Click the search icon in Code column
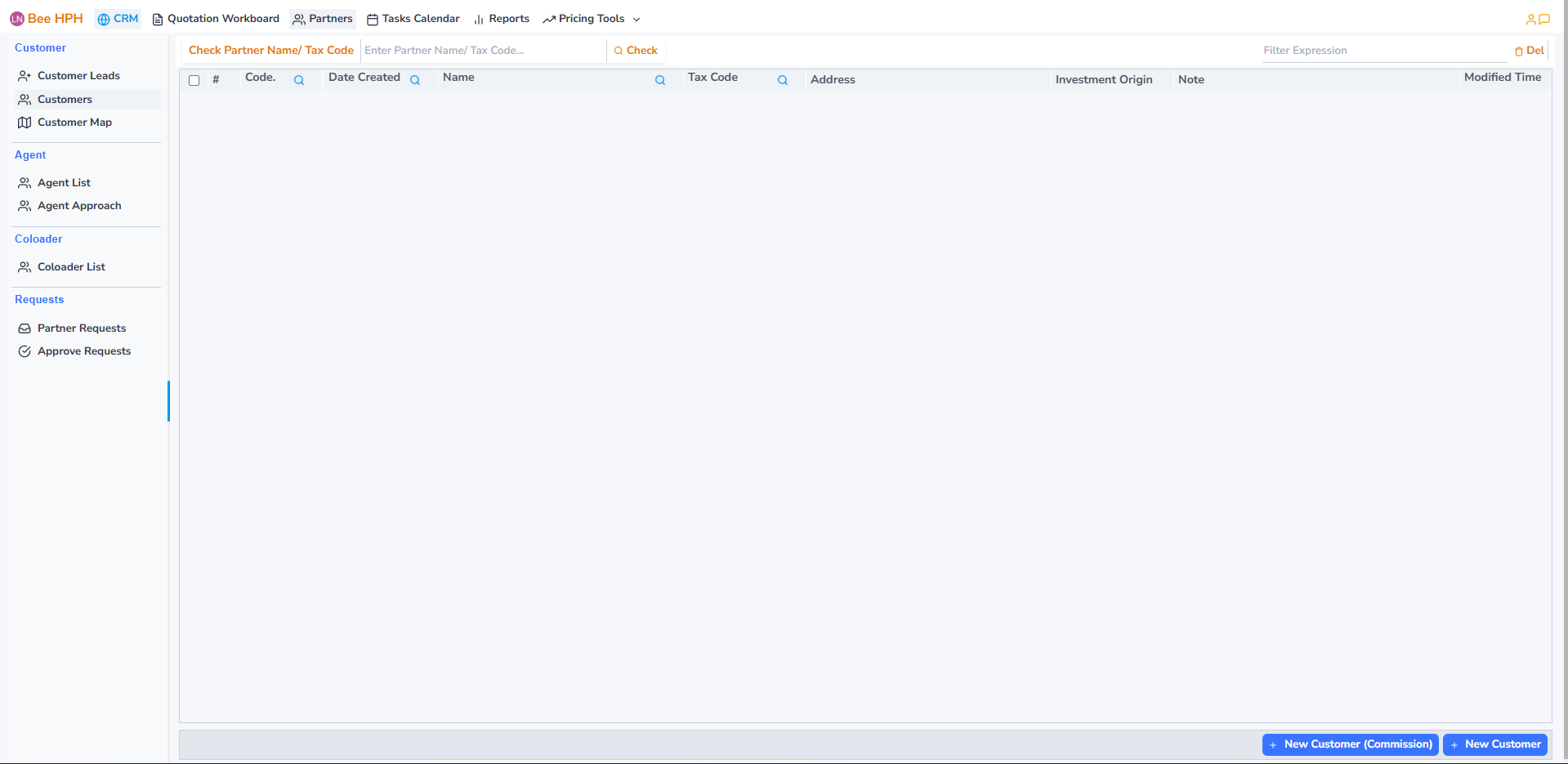 299,80
